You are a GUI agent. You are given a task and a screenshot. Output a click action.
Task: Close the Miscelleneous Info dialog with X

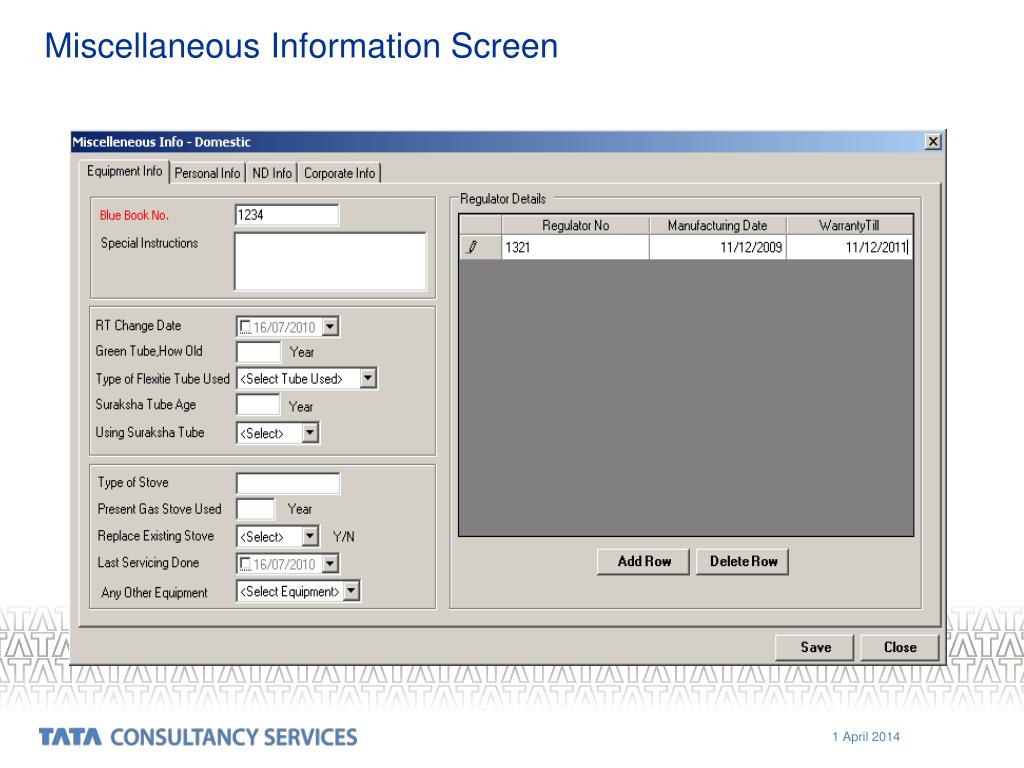point(933,142)
